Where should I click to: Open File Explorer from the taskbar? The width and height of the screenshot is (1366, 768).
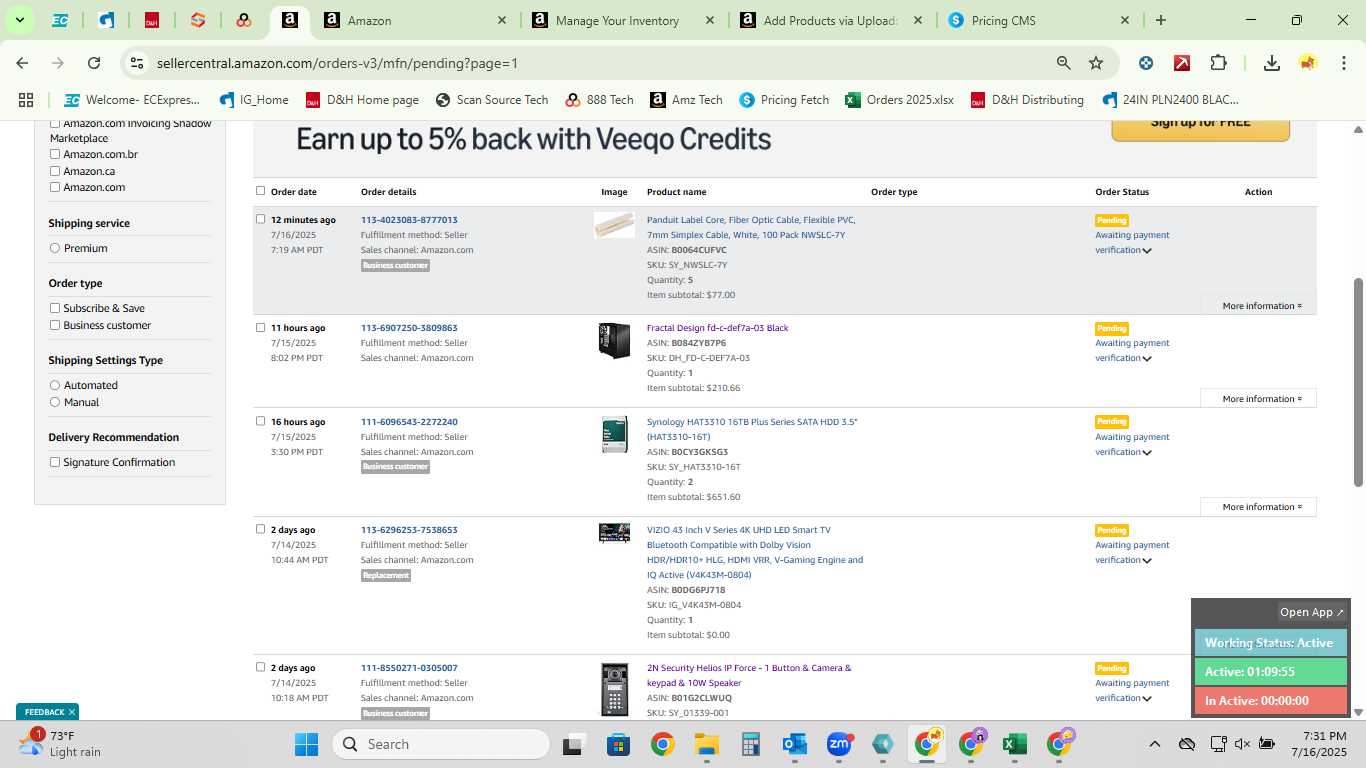[706, 744]
